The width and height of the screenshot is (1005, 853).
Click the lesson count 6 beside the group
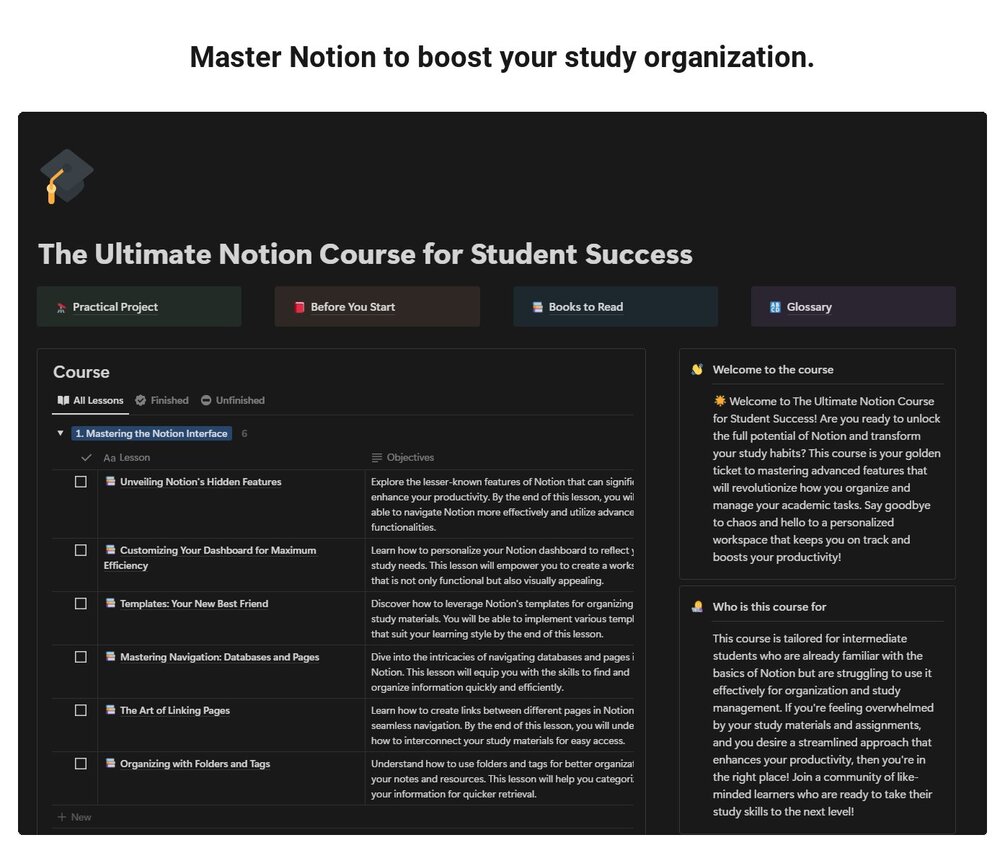(244, 434)
